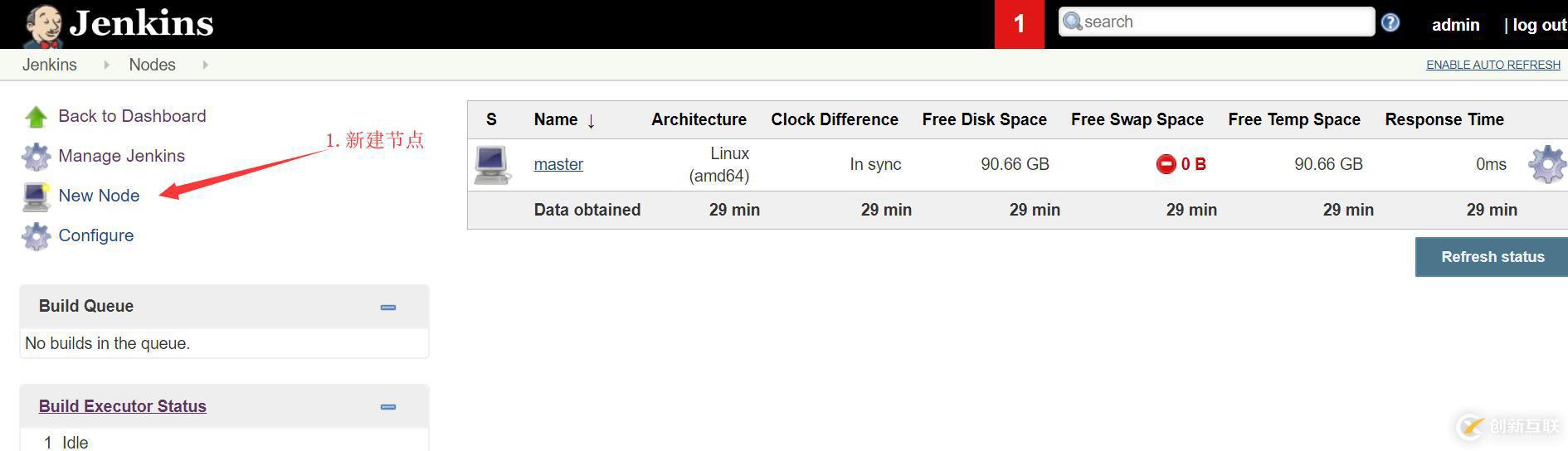The image size is (1568, 451).
Task: Open the Nodes breadcrumb dropdown arrow
Action: [205, 65]
